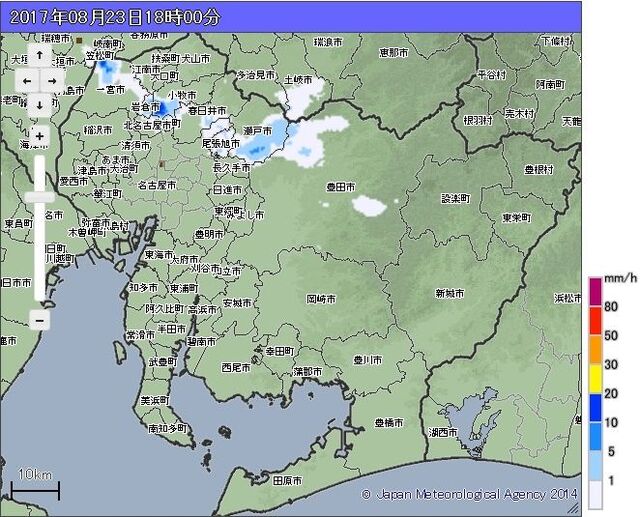Image resolution: width=640 pixels, height=517 pixels.
Task: Click the 尾張旭市 label on the map
Action: pos(221,144)
